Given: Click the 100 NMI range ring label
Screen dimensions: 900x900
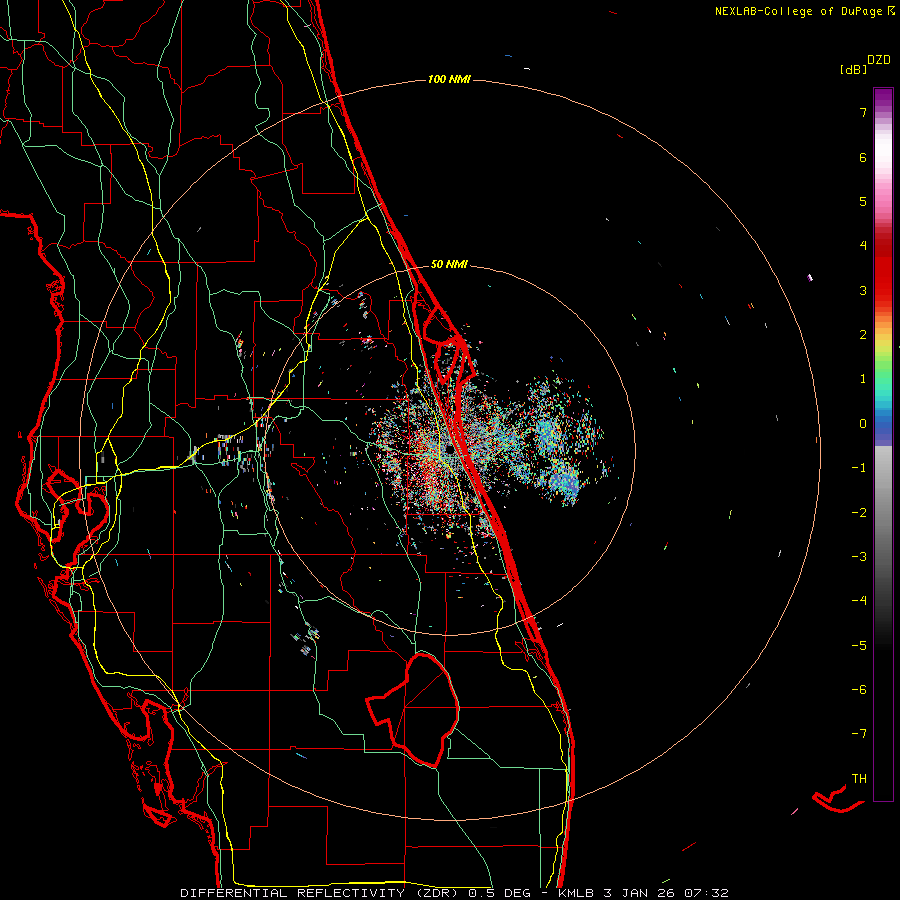Looking at the screenshot, I should pos(449,79).
